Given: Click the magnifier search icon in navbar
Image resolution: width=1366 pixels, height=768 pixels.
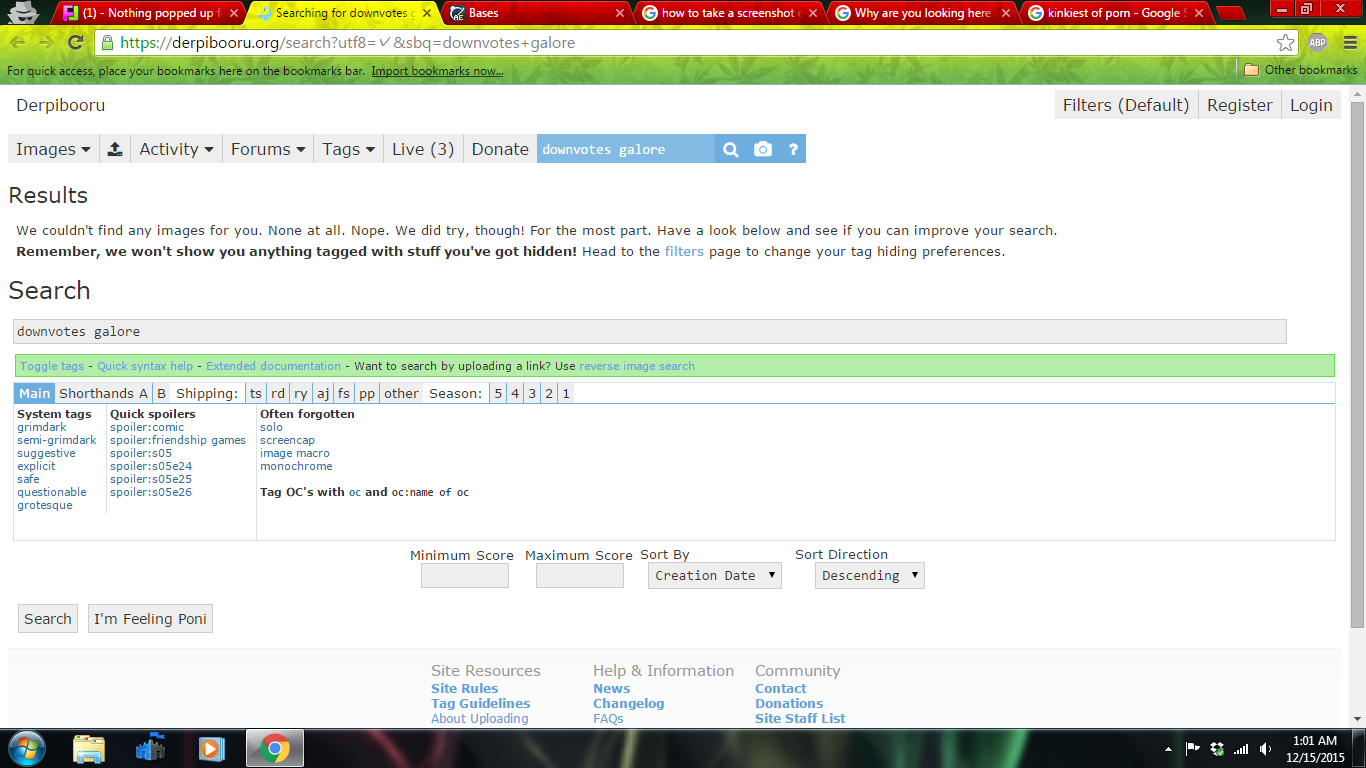Looking at the screenshot, I should [x=731, y=149].
